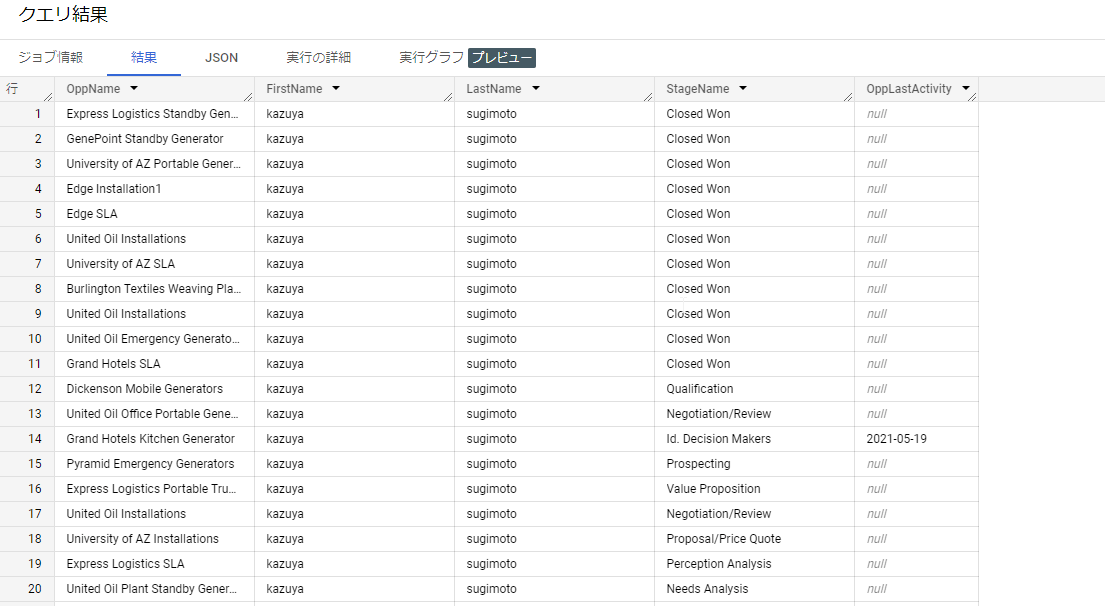
Task: Click the FirstName column resize handle
Action: pyautogui.click(x=447, y=96)
